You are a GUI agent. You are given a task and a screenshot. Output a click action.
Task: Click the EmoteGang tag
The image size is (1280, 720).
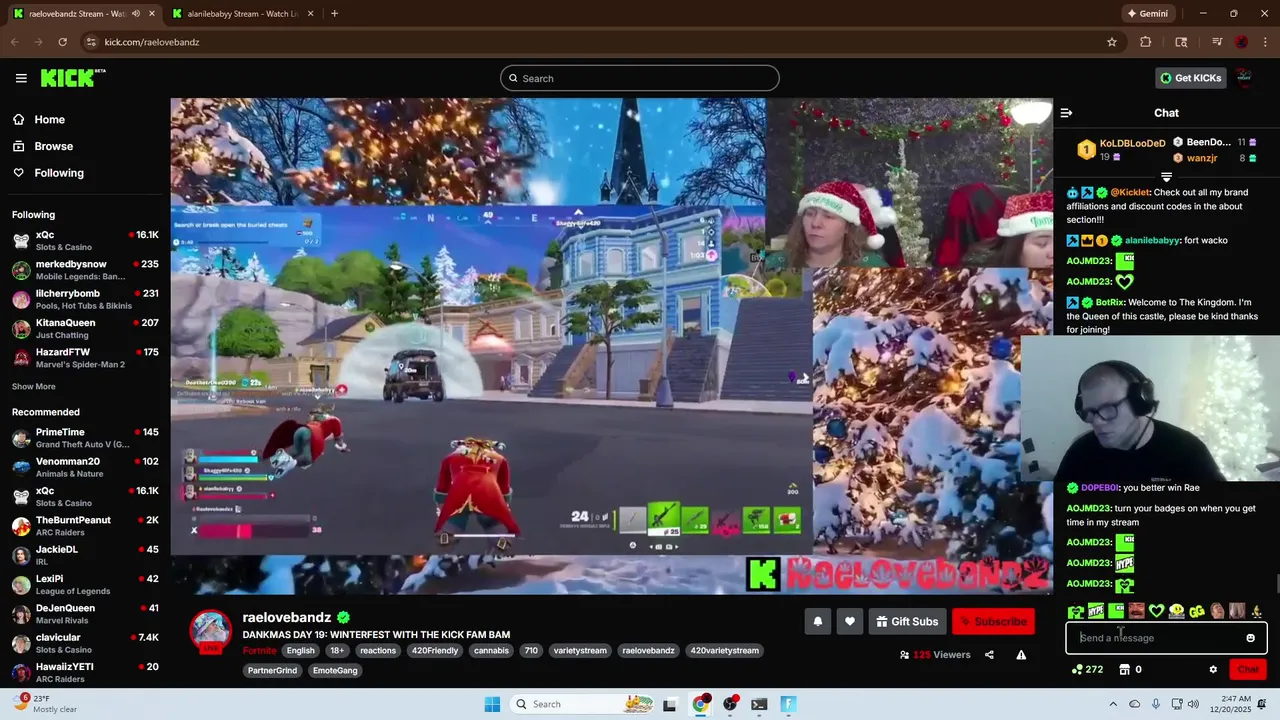pyautogui.click(x=334, y=671)
